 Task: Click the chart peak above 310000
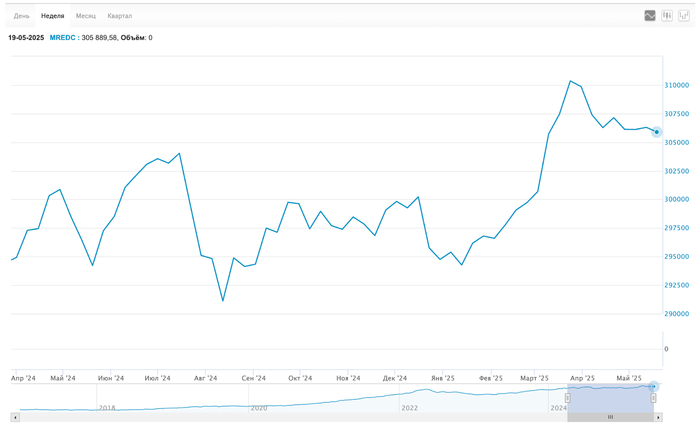pos(570,81)
